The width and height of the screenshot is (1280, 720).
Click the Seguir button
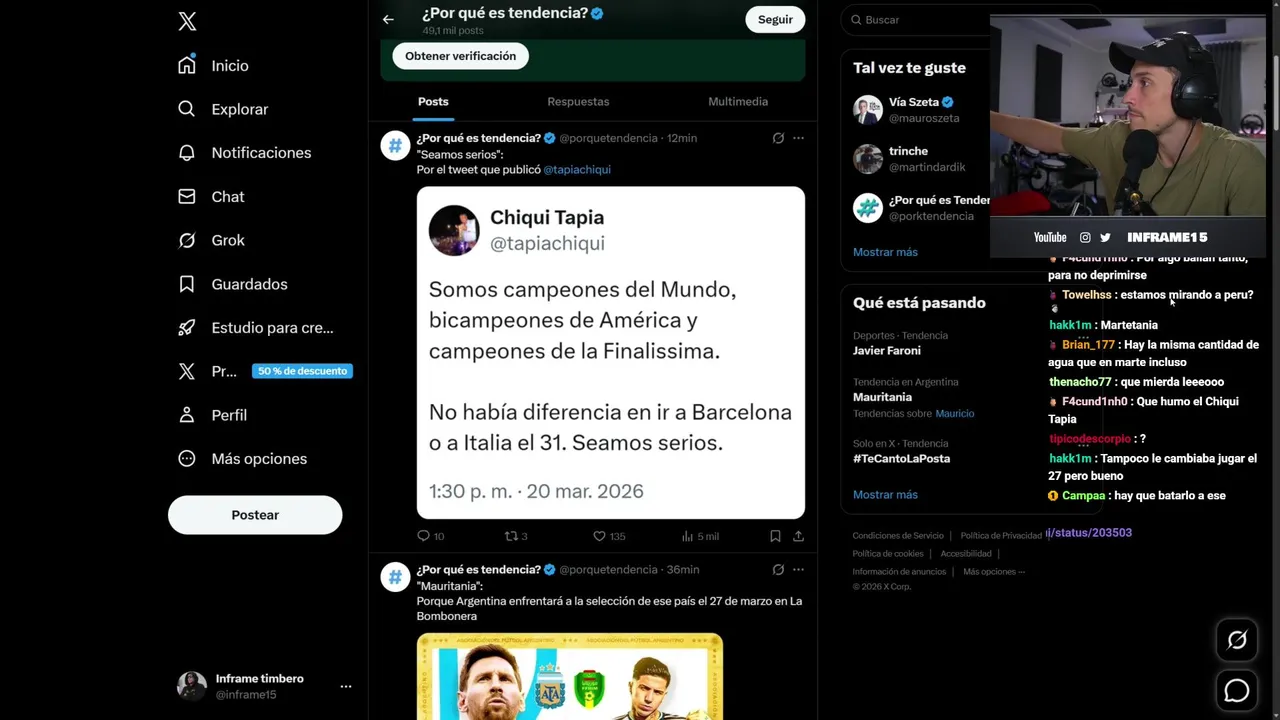coord(775,19)
